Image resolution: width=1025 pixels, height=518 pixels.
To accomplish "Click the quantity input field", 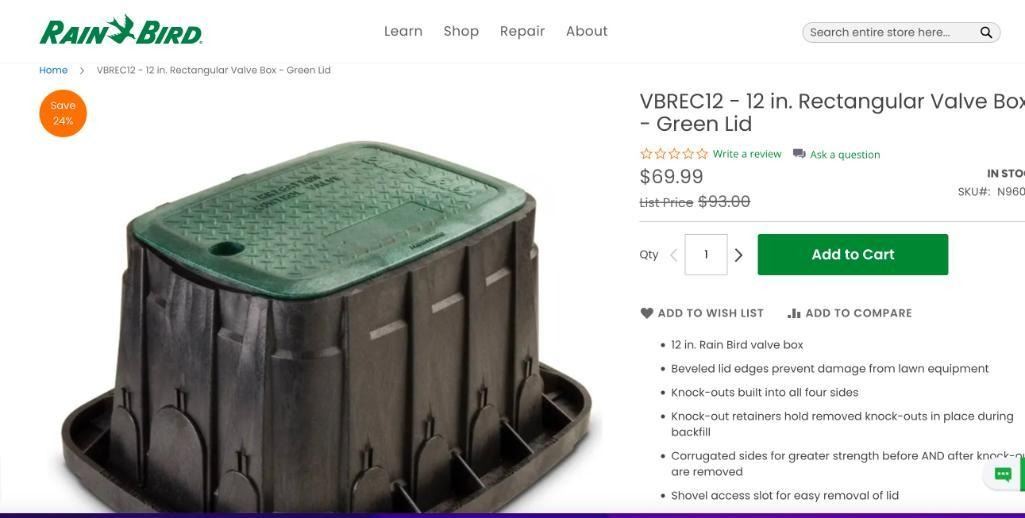I will 706,254.
